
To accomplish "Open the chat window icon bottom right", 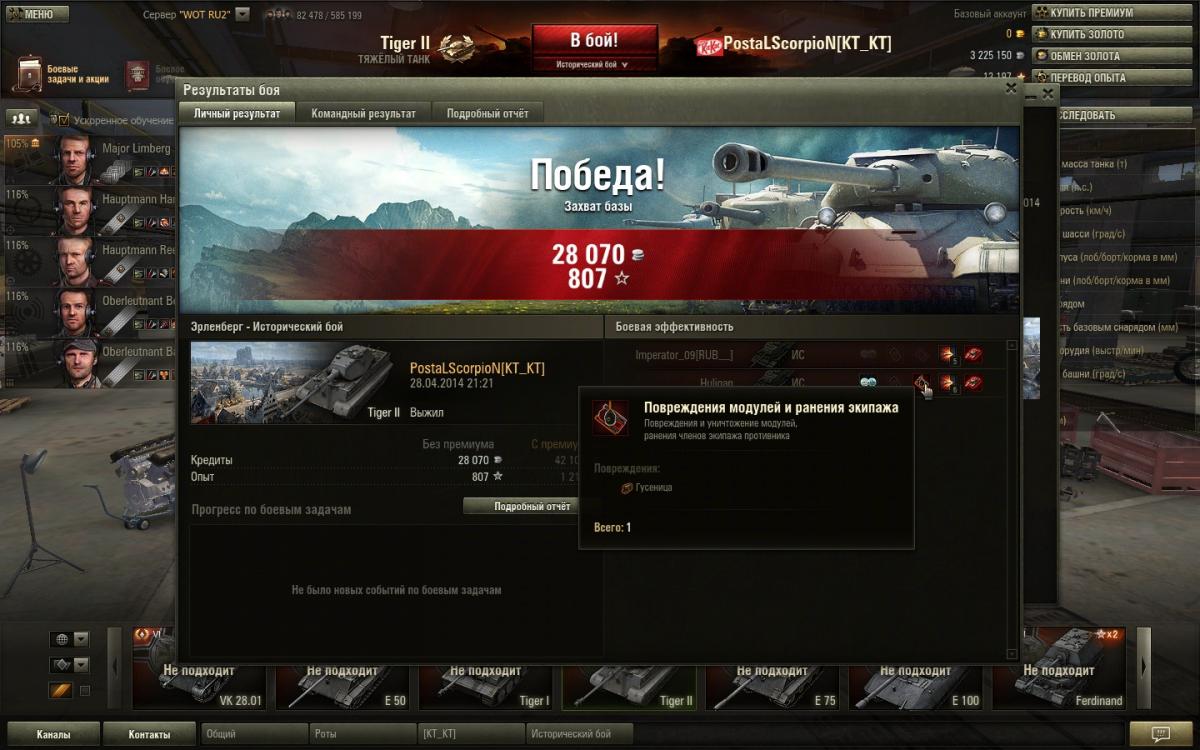I will (1161, 733).
